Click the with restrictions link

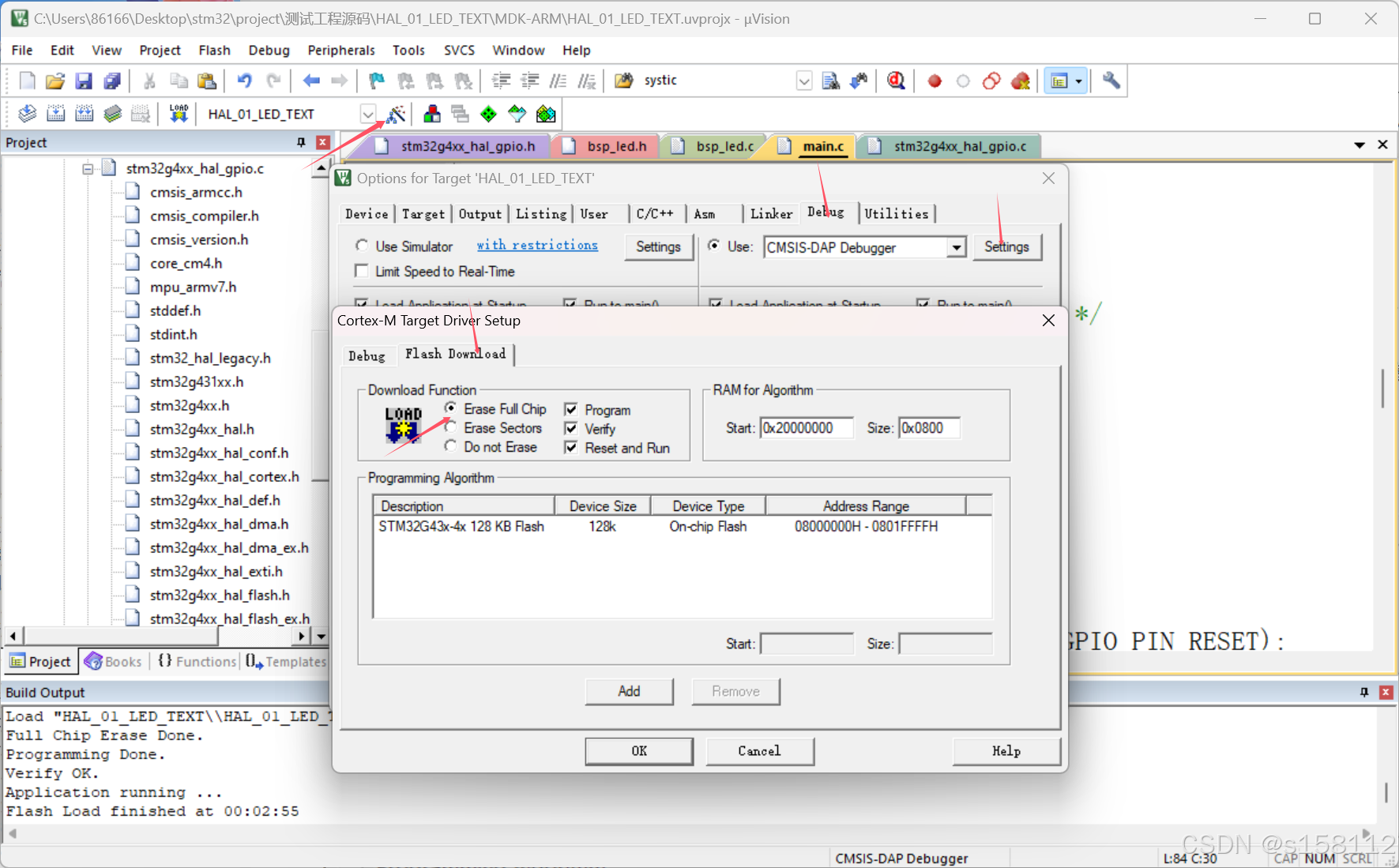pos(537,245)
